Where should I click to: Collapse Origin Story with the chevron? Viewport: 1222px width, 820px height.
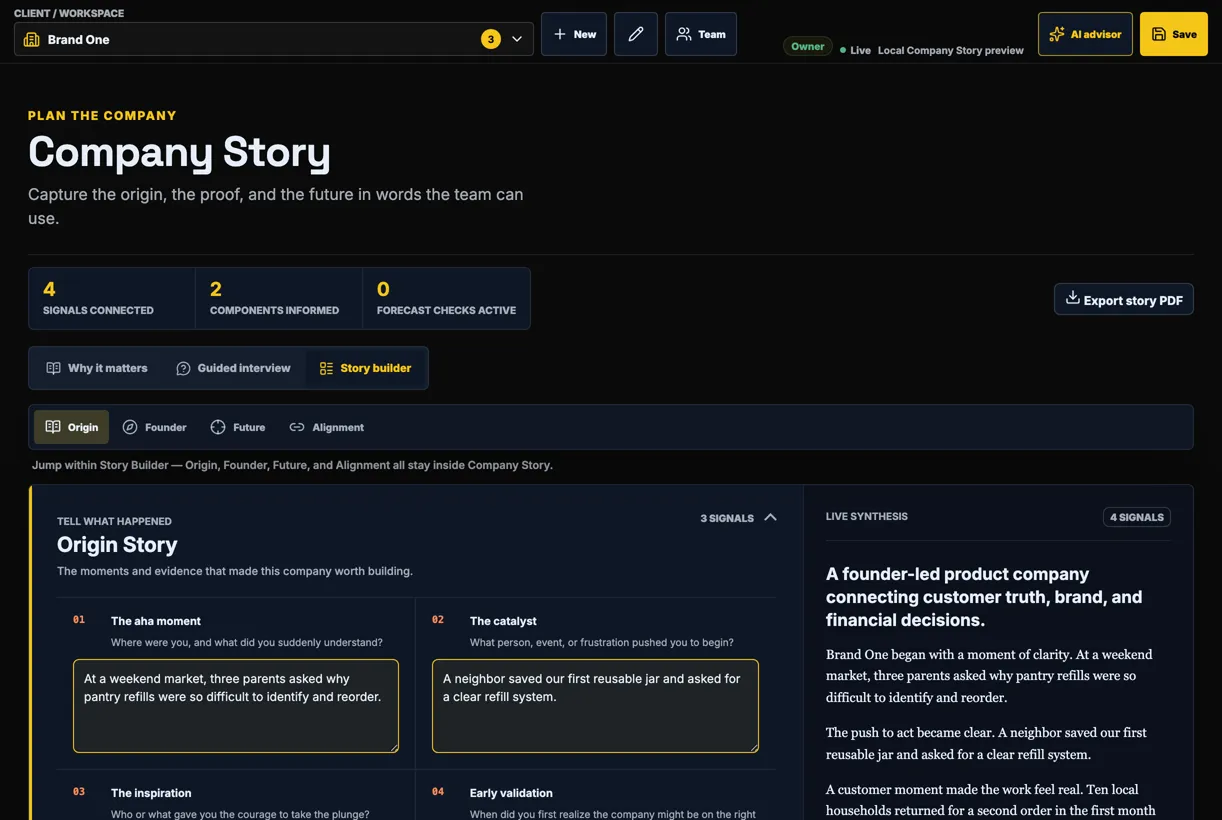[x=770, y=517]
